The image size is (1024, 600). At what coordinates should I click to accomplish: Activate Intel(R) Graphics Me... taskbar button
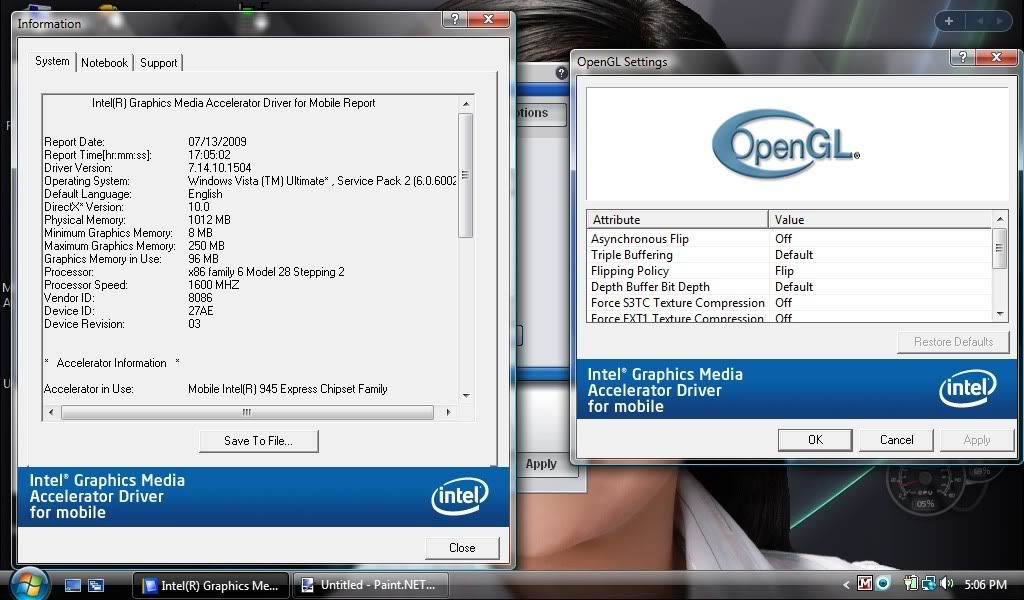tap(211, 585)
